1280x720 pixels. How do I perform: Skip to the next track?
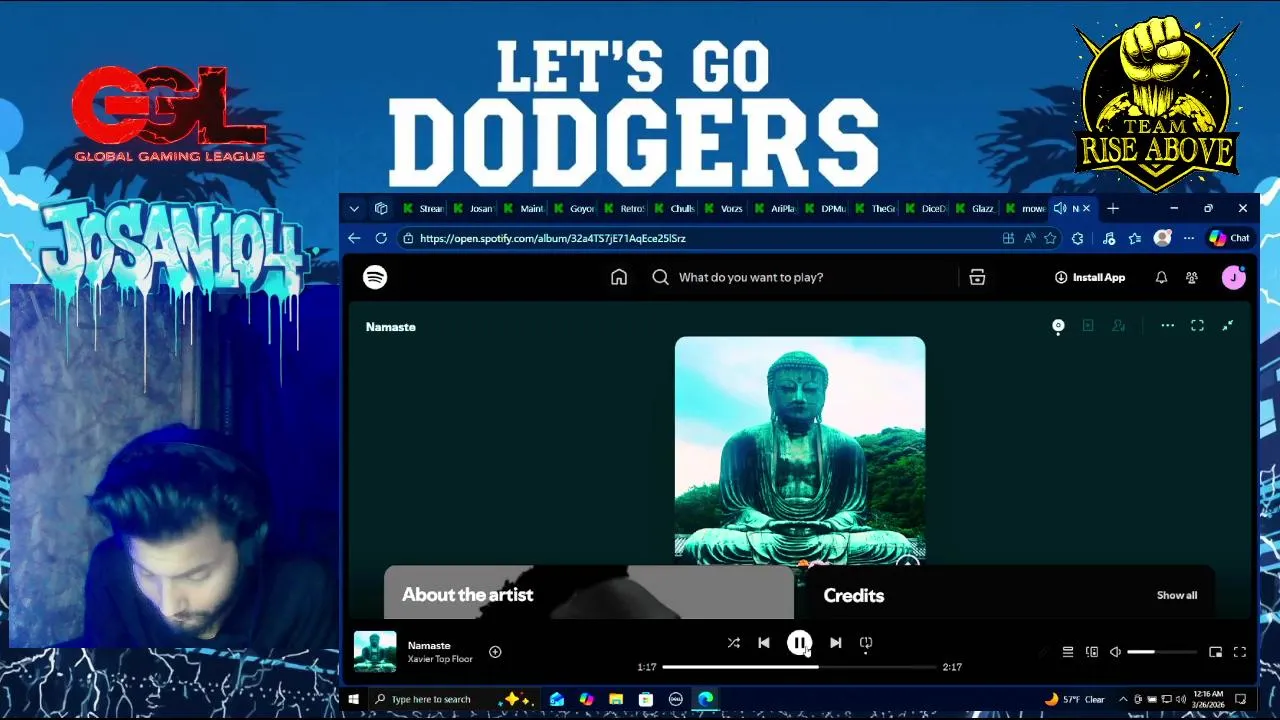(835, 643)
